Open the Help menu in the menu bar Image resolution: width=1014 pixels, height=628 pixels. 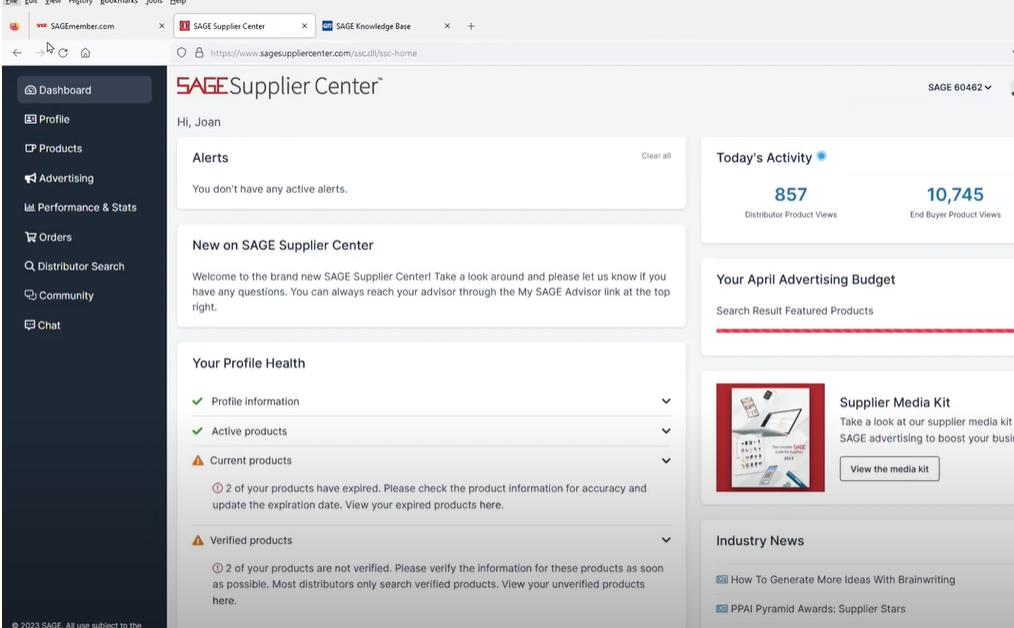pyautogui.click(x=178, y=2)
